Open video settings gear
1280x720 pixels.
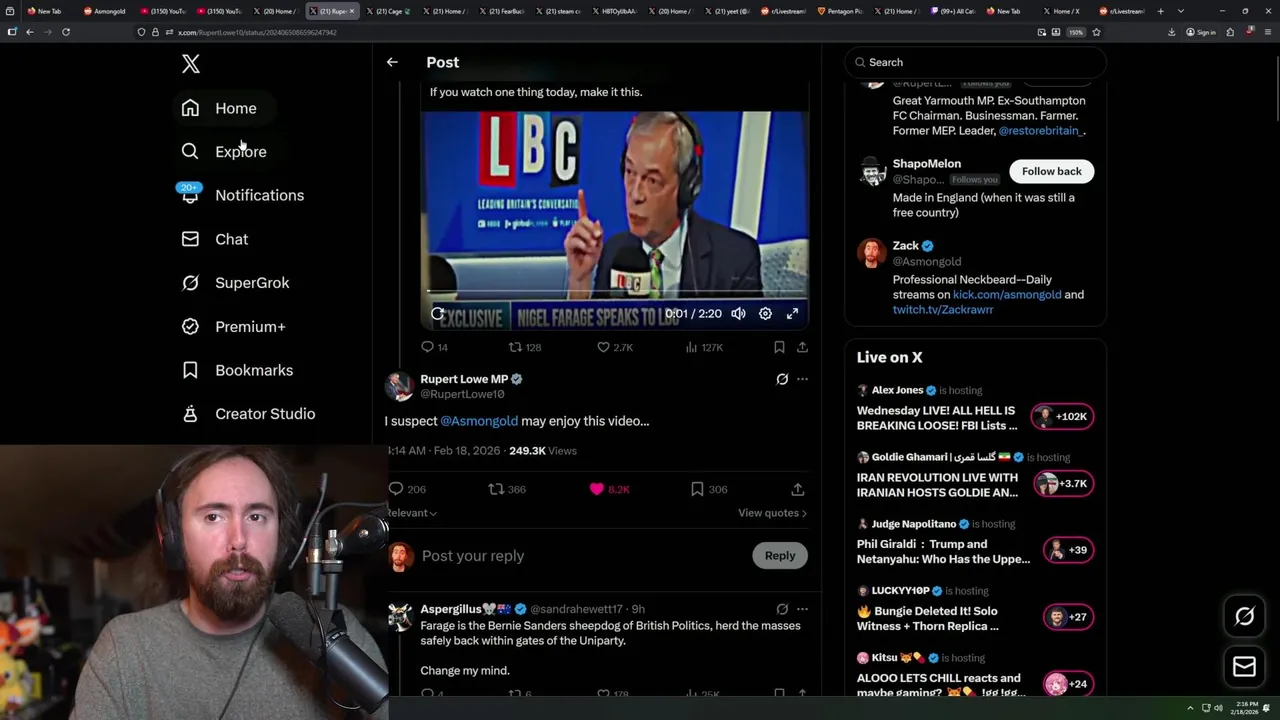(x=765, y=313)
